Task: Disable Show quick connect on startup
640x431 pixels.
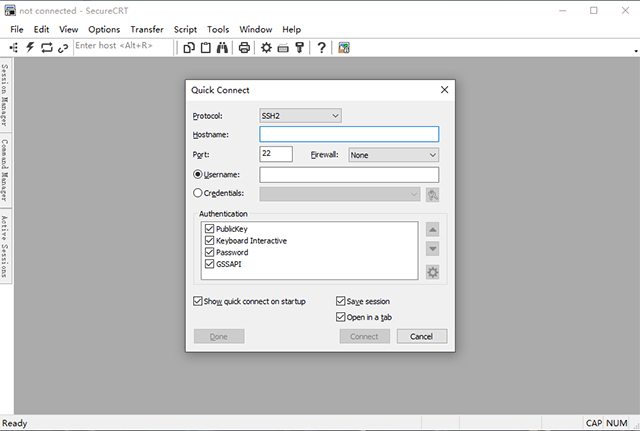Action: [x=197, y=301]
